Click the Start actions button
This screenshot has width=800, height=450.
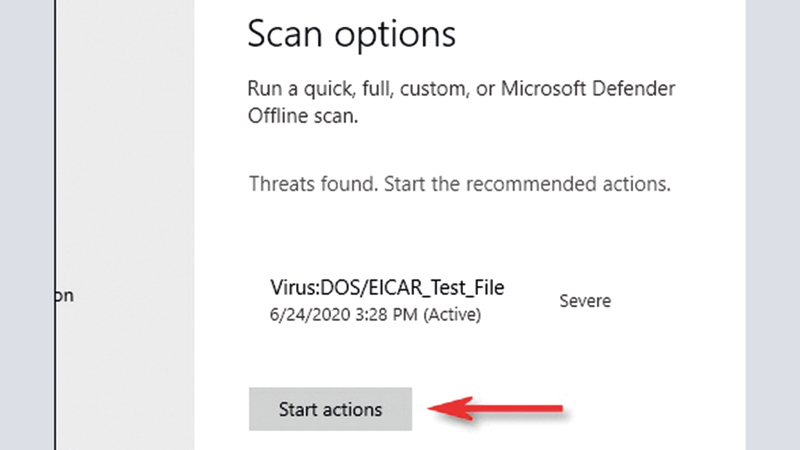pyautogui.click(x=330, y=409)
